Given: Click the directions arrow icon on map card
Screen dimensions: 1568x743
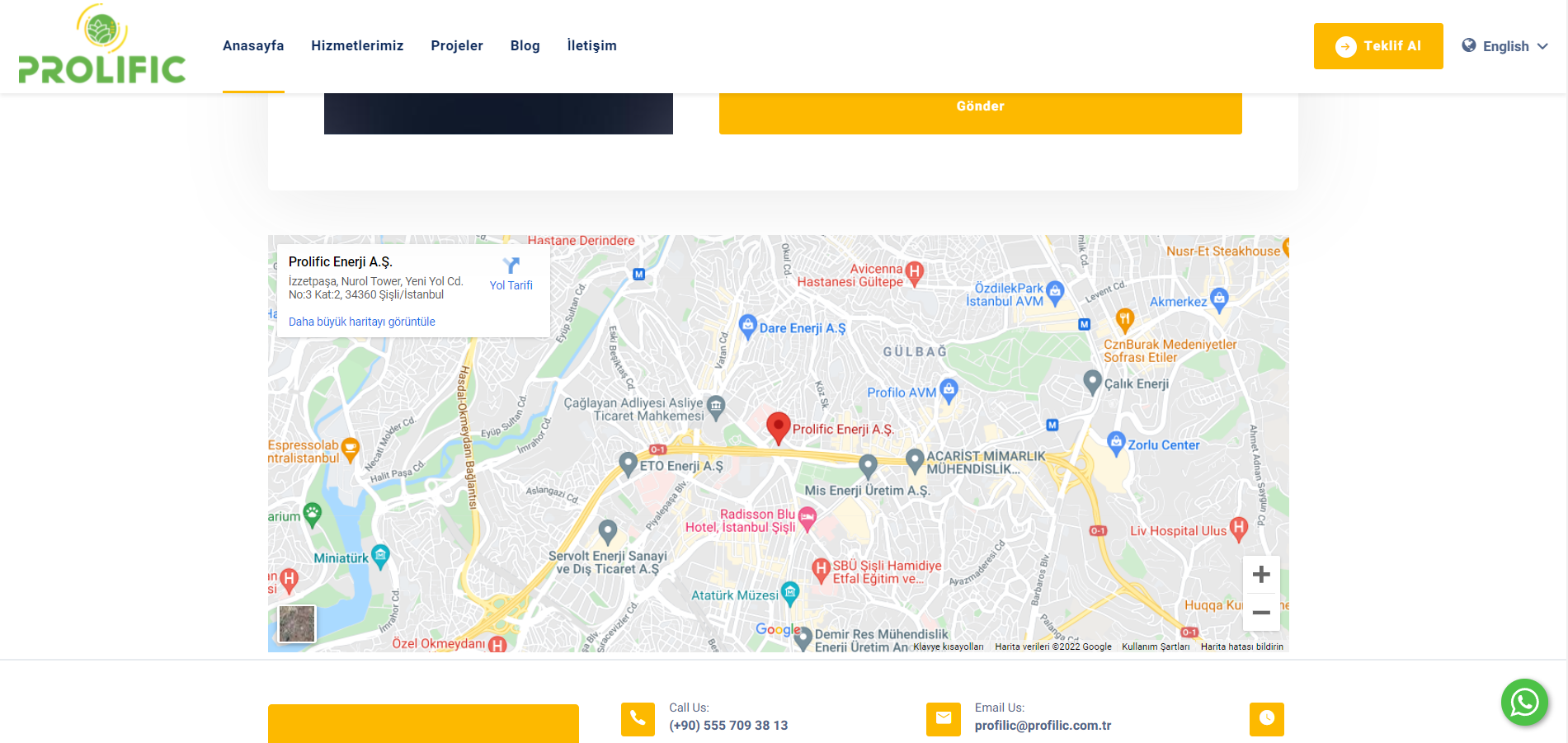Looking at the screenshot, I should 511,265.
